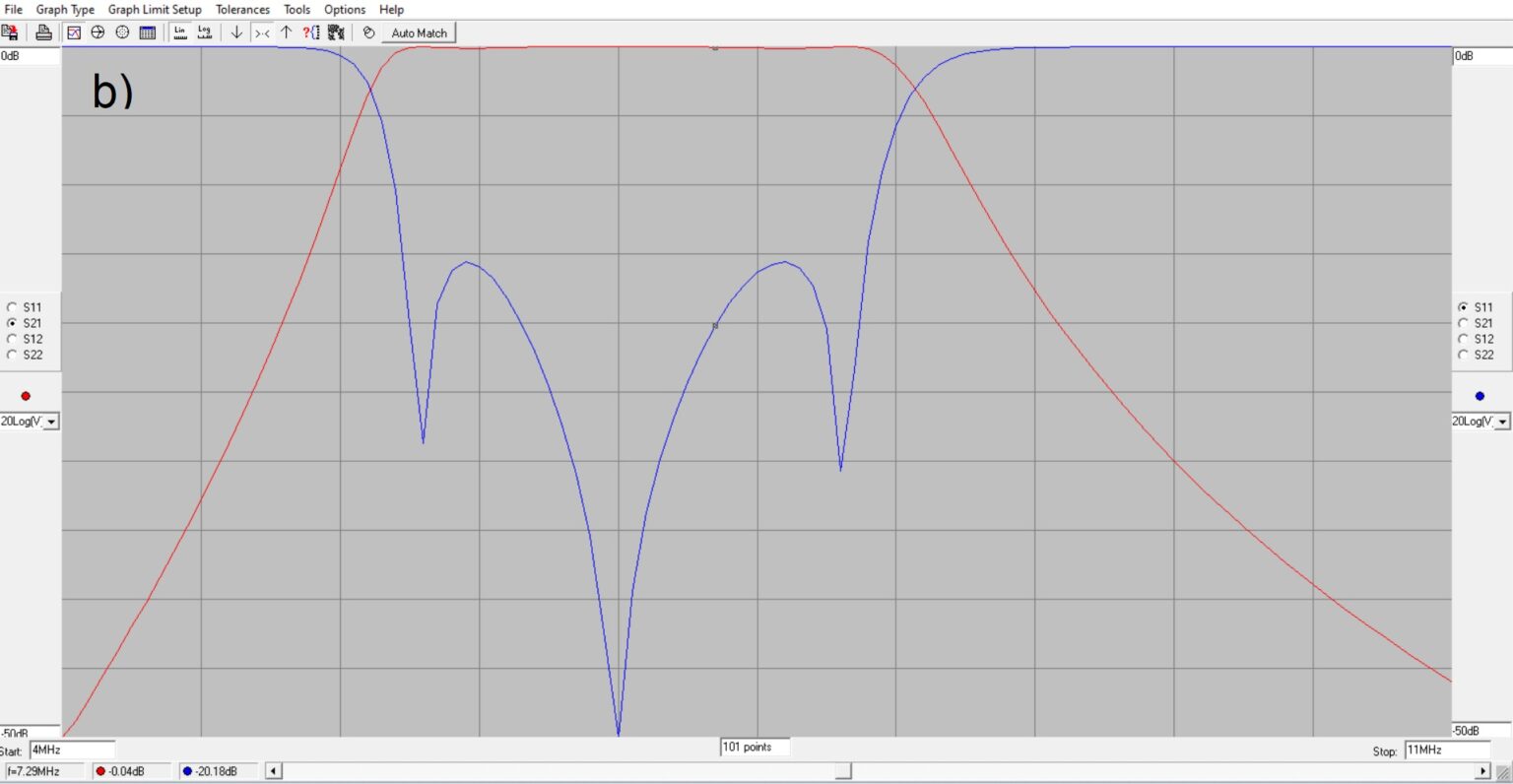Switch to logarithmic frequency scale (Log)

[x=205, y=33]
